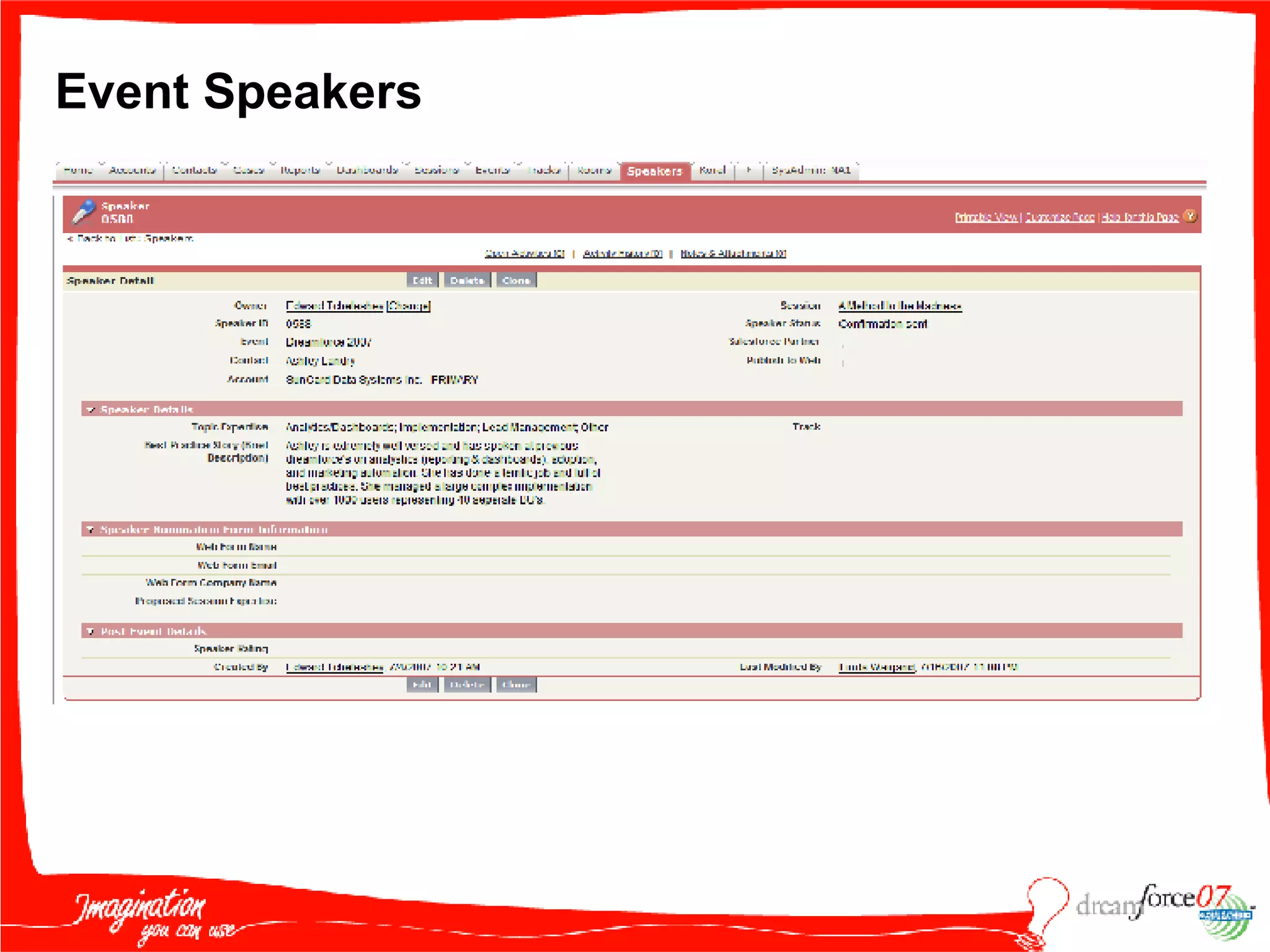Click the top Edit button
This screenshot has width=1270, height=952.
pyautogui.click(x=423, y=281)
